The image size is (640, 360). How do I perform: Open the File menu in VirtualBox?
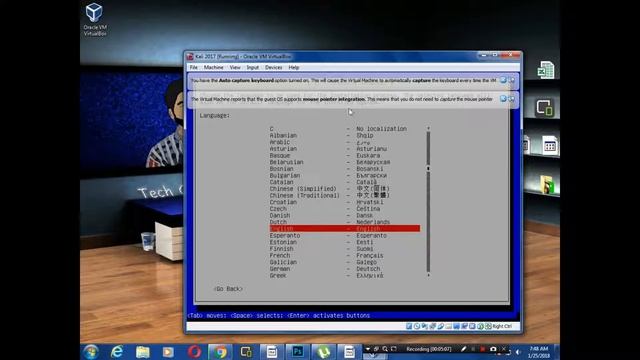pos(193,67)
